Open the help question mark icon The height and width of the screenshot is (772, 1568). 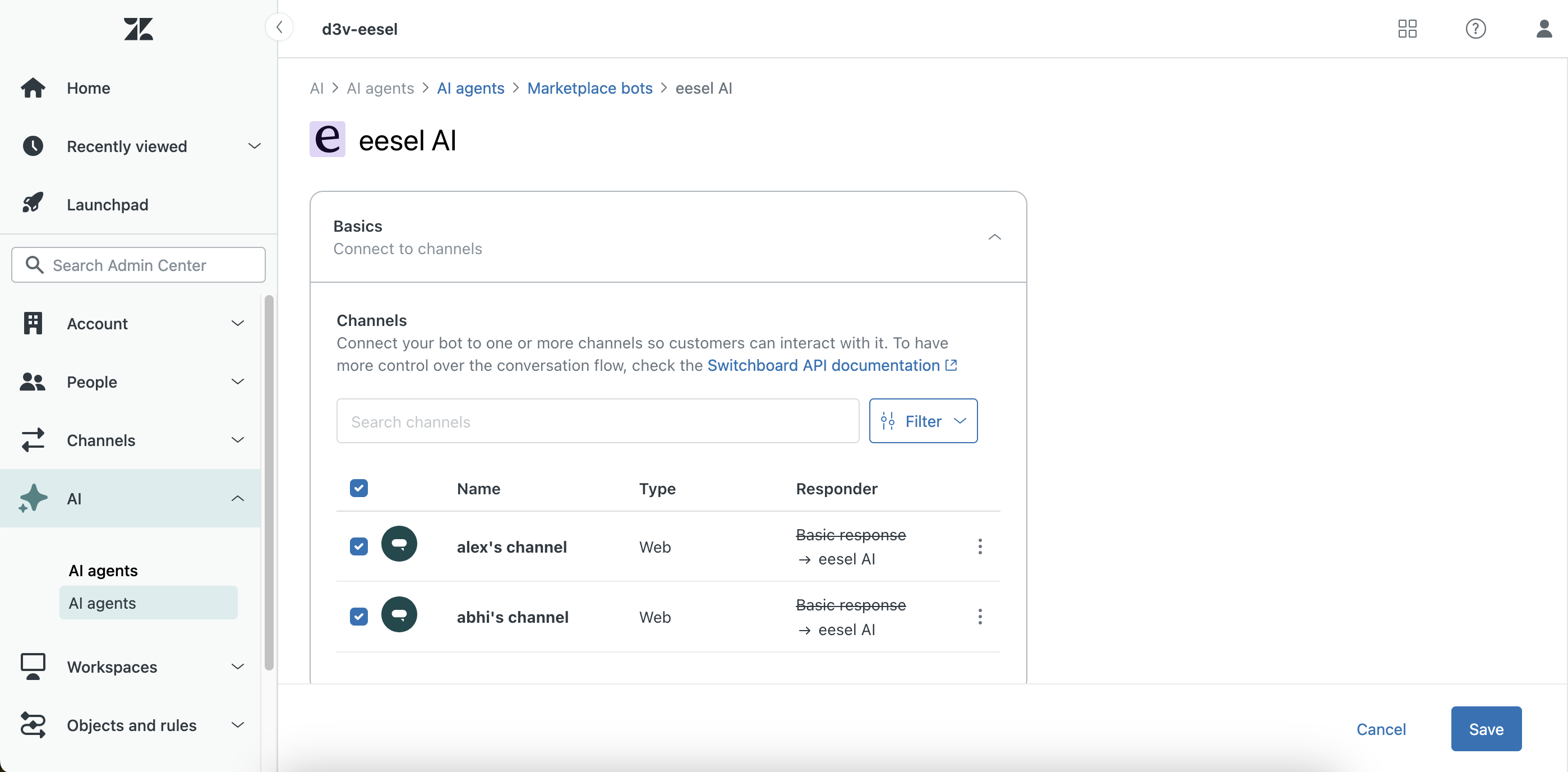(x=1475, y=29)
